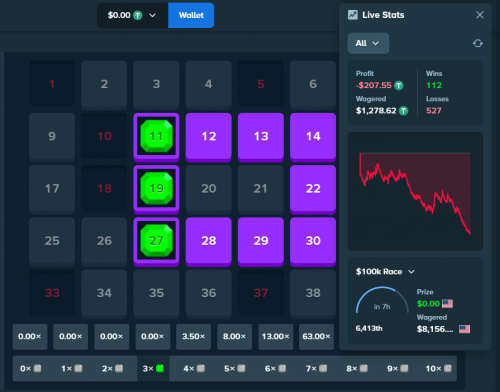Pick number tile 2
Screen dimensions: 500x392
104,85
